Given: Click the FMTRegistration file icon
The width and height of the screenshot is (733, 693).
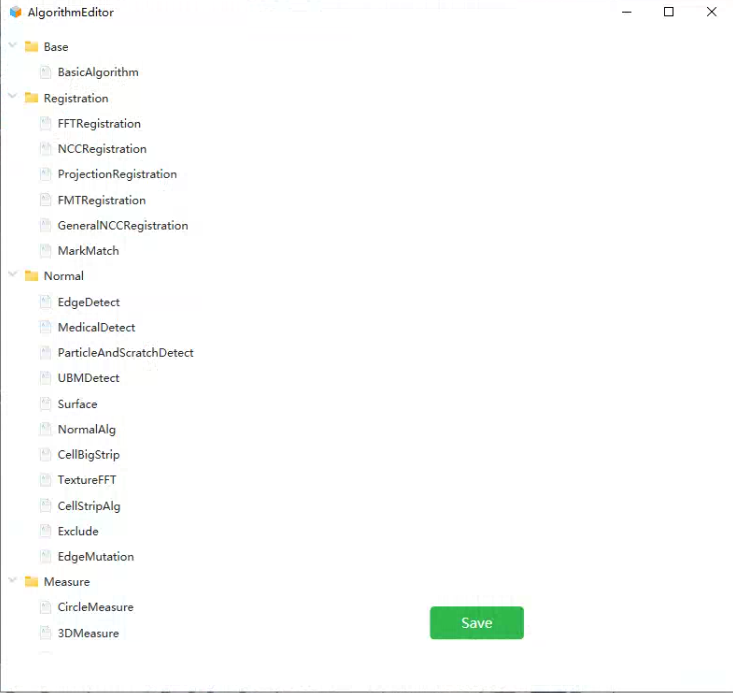Looking at the screenshot, I should click(x=45, y=200).
